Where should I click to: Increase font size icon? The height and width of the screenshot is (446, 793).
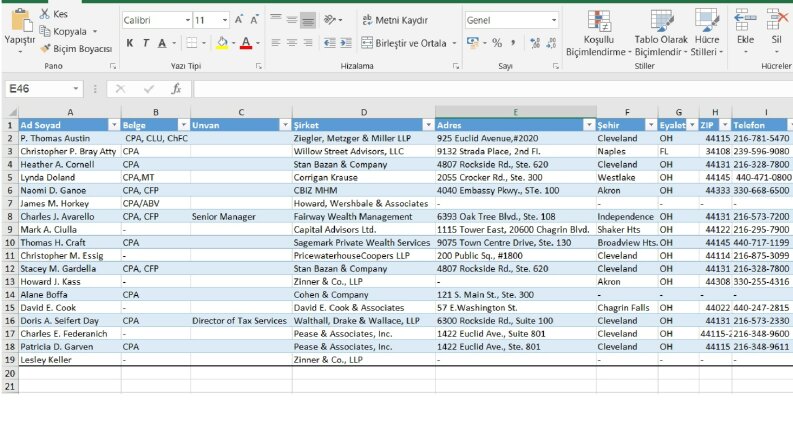239,20
